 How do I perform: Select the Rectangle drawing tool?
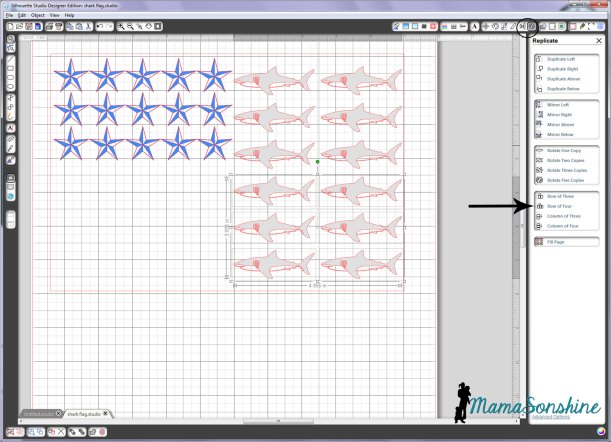[11, 69]
